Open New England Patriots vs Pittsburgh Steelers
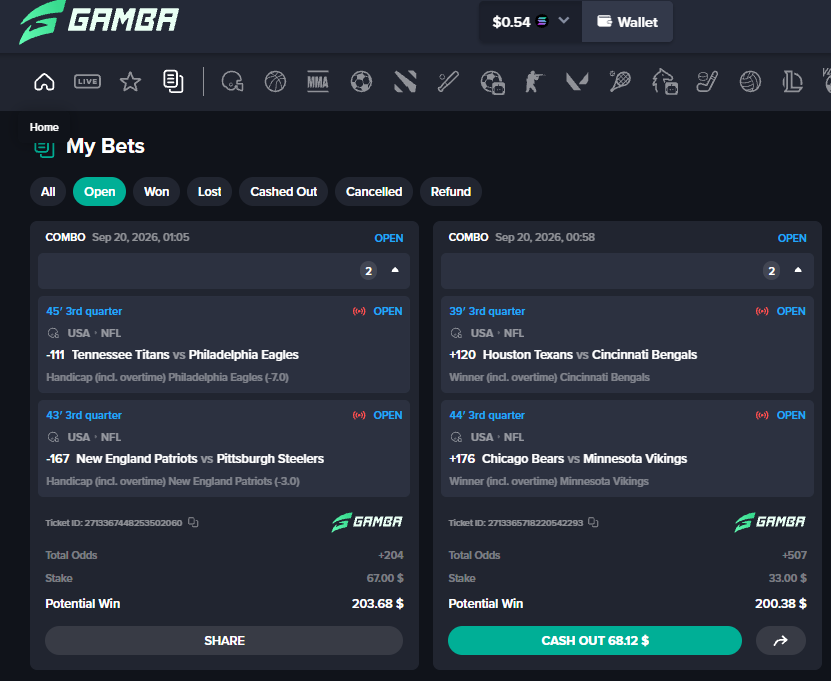831x681 pixels. tap(200, 459)
